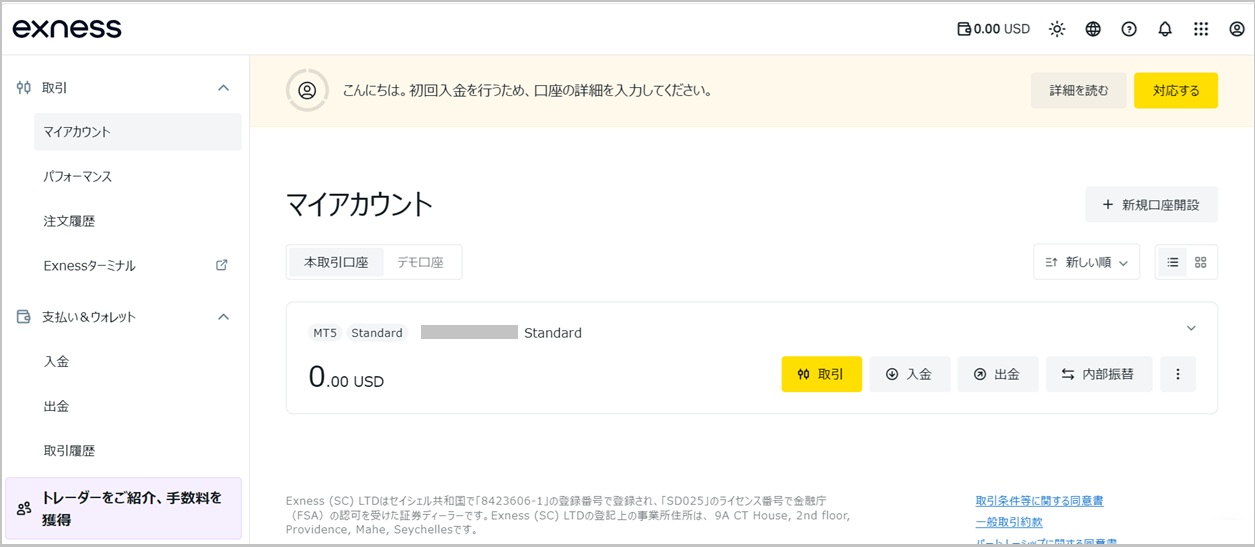Screen dimensions: 1255x547
Task: Open three-dot more options on account card
Action: 1178,374
